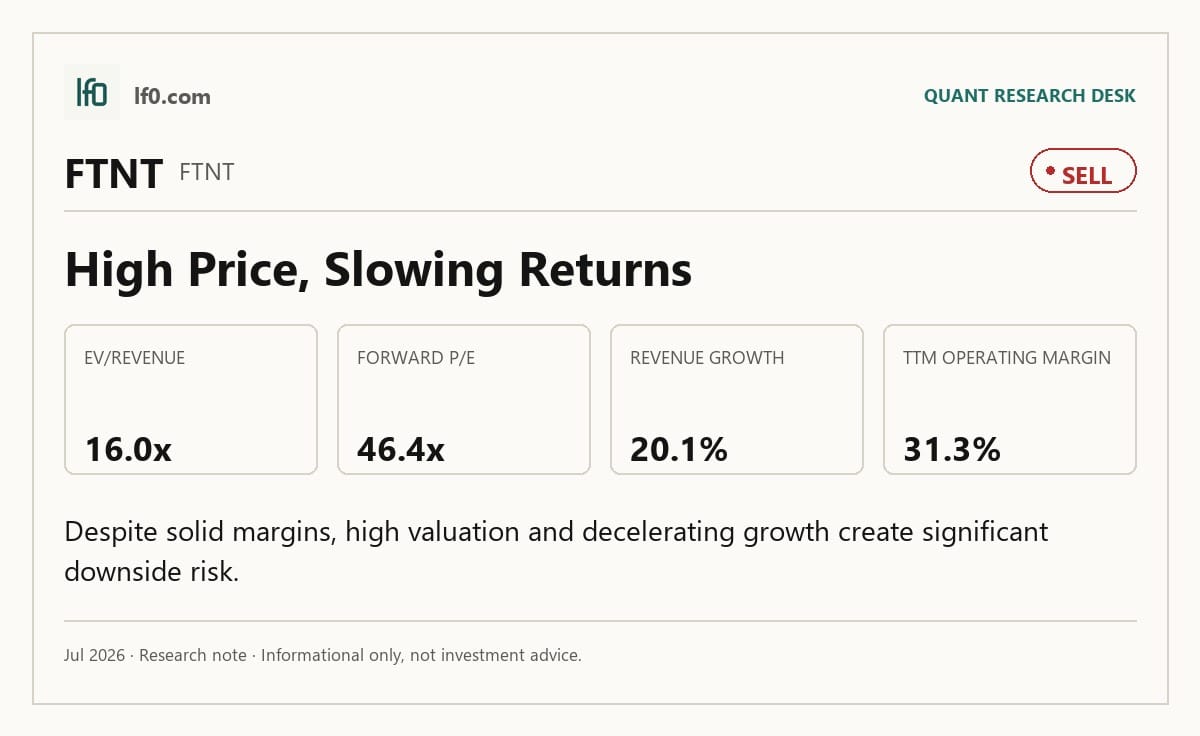The height and width of the screenshot is (736, 1200).
Task: Open the Revenue Growth metric card
Action: pos(737,399)
